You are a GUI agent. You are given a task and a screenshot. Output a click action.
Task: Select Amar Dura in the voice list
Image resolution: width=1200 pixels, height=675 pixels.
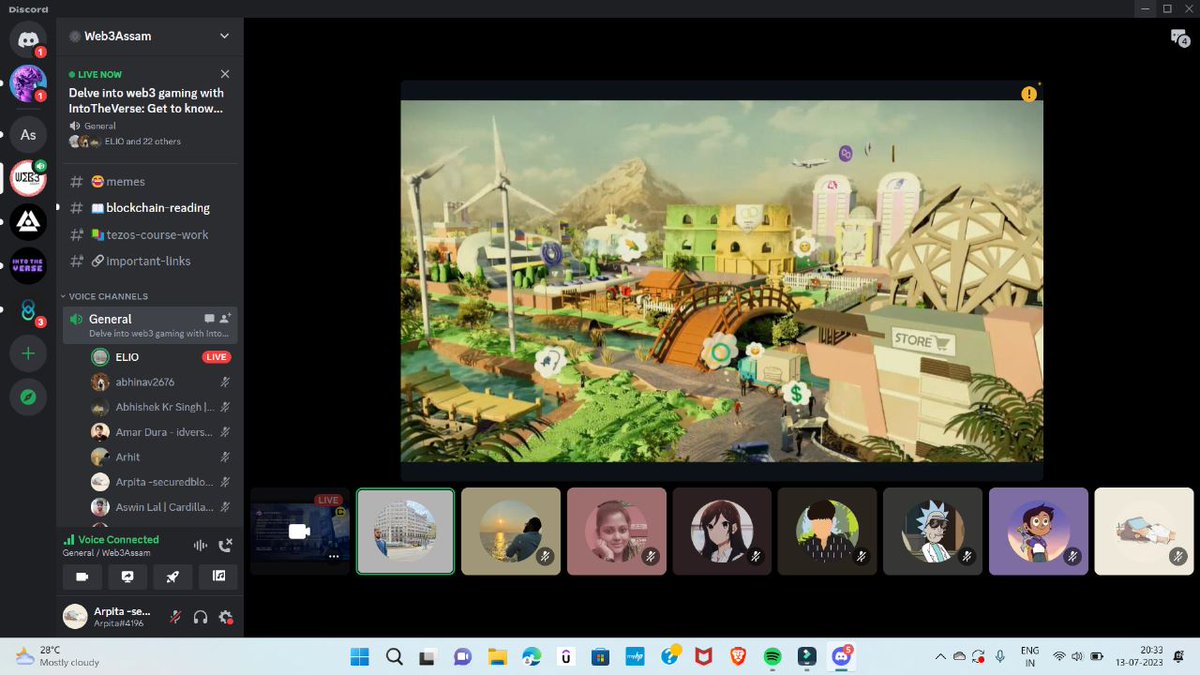[160, 432]
